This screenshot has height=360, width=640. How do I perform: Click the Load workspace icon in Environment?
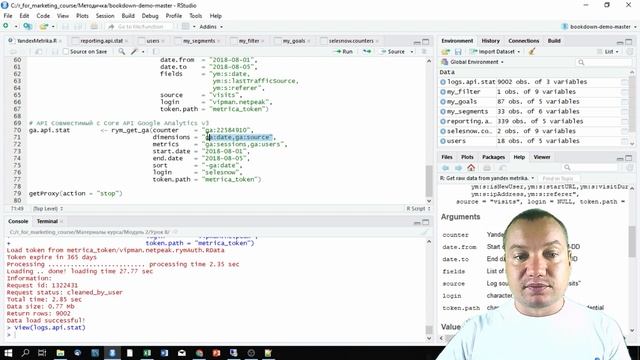[445, 52]
